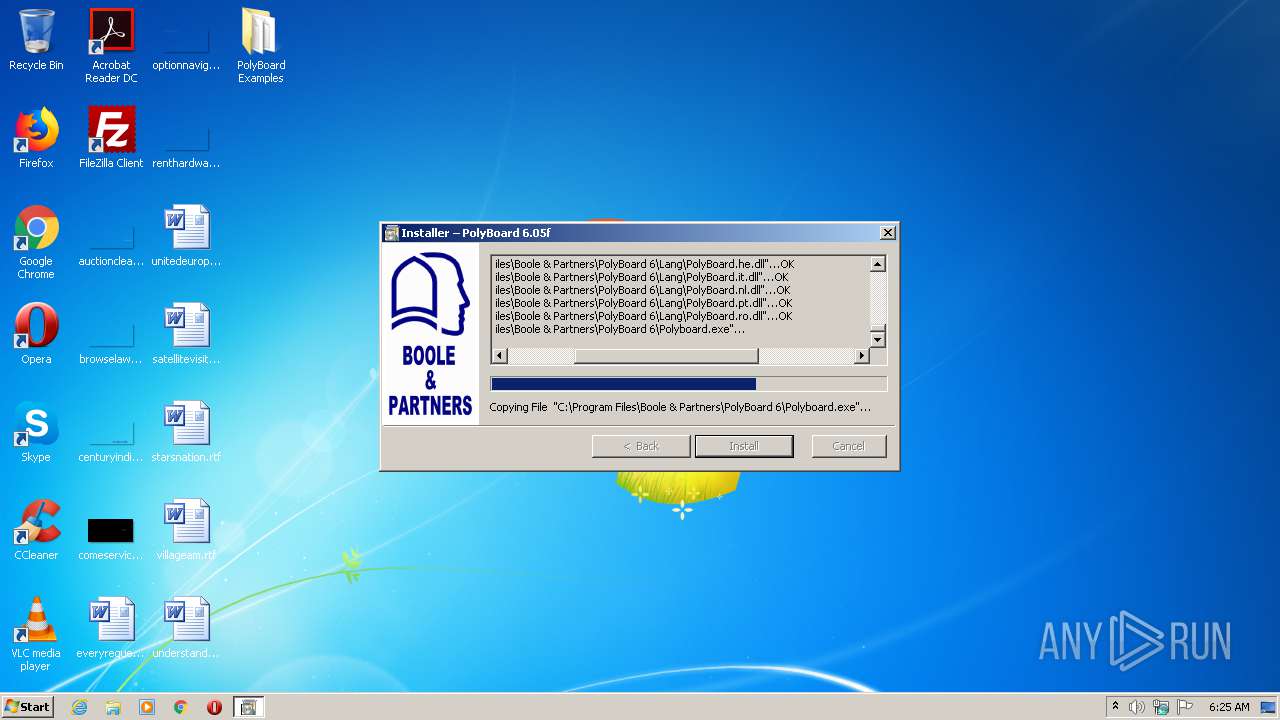The width and height of the screenshot is (1280, 720).
Task: Select the PolyBoard.ro.dll log line
Action: 643,316
